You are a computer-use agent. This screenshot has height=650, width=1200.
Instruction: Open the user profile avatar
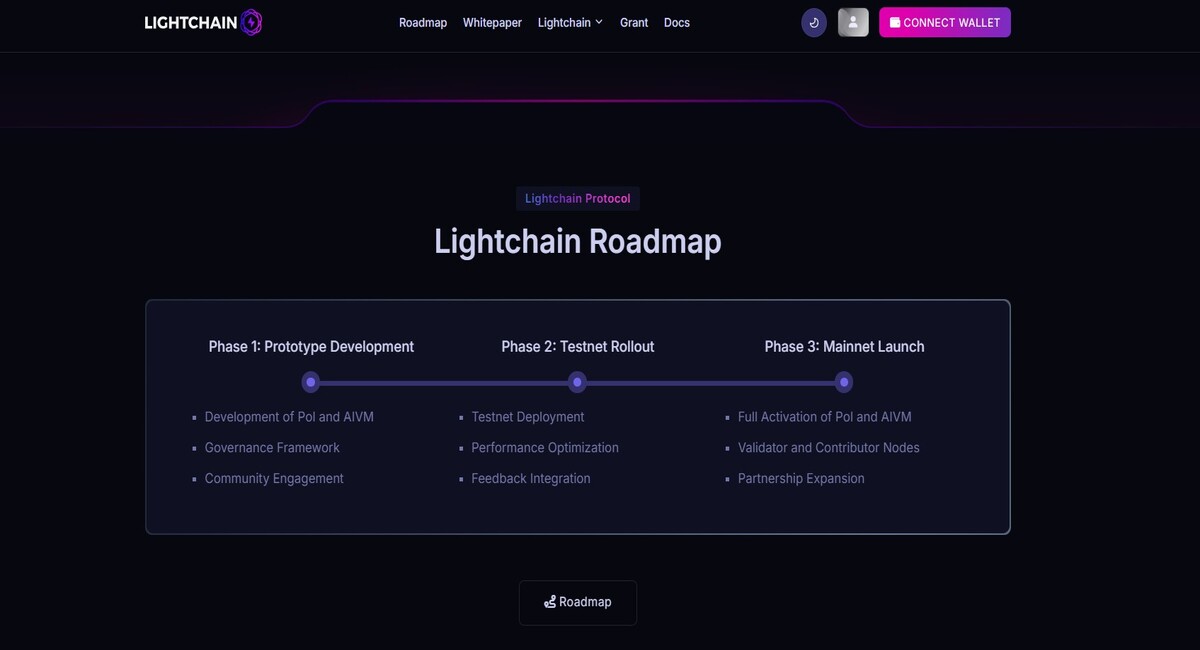click(853, 23)
